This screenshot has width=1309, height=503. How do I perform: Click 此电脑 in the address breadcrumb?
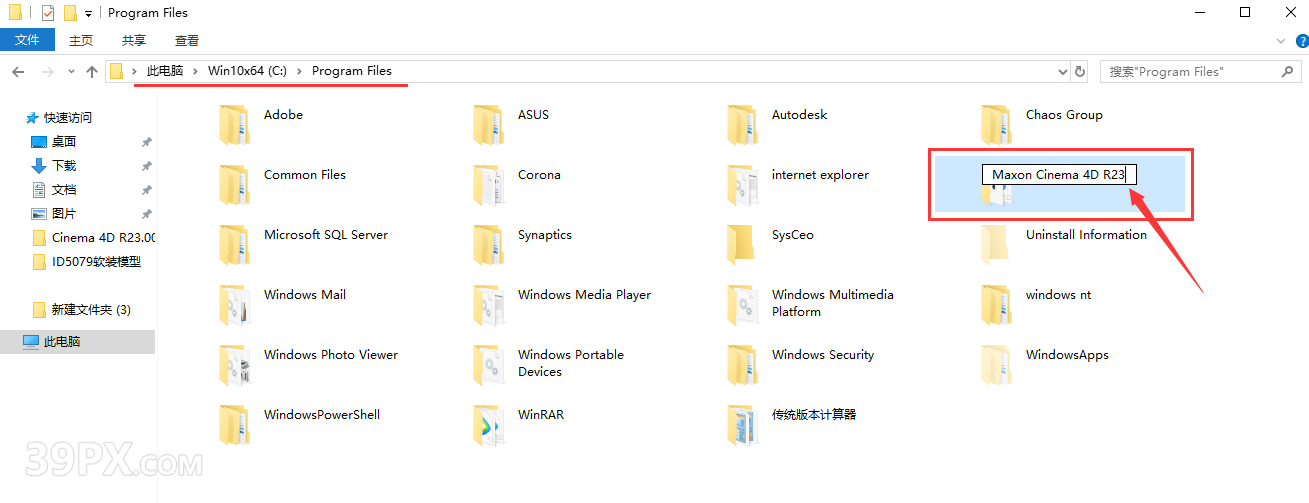point(164,71)
